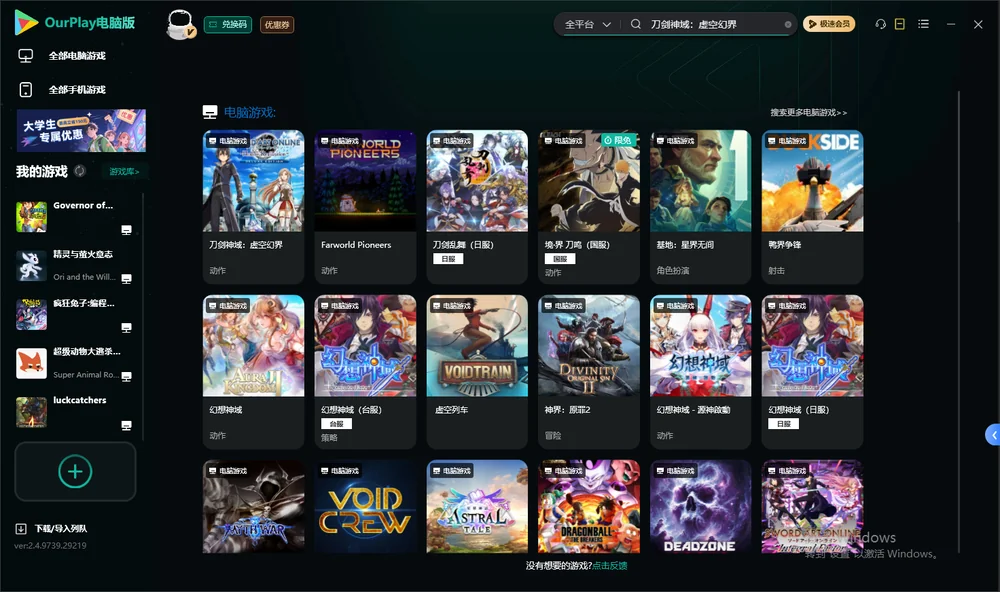The width and height of the screenshot is (1000, 592).
Task: Open the 全平台 platform dropdown
Action: pyautogui.click(x=588, y=24)
